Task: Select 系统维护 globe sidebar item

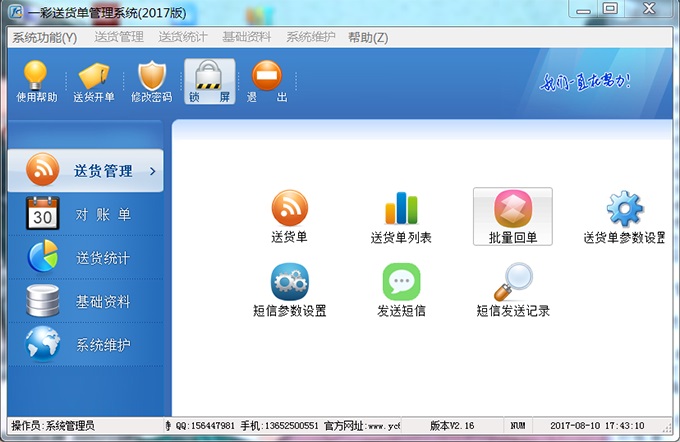Action: click(x=86, y=344)
